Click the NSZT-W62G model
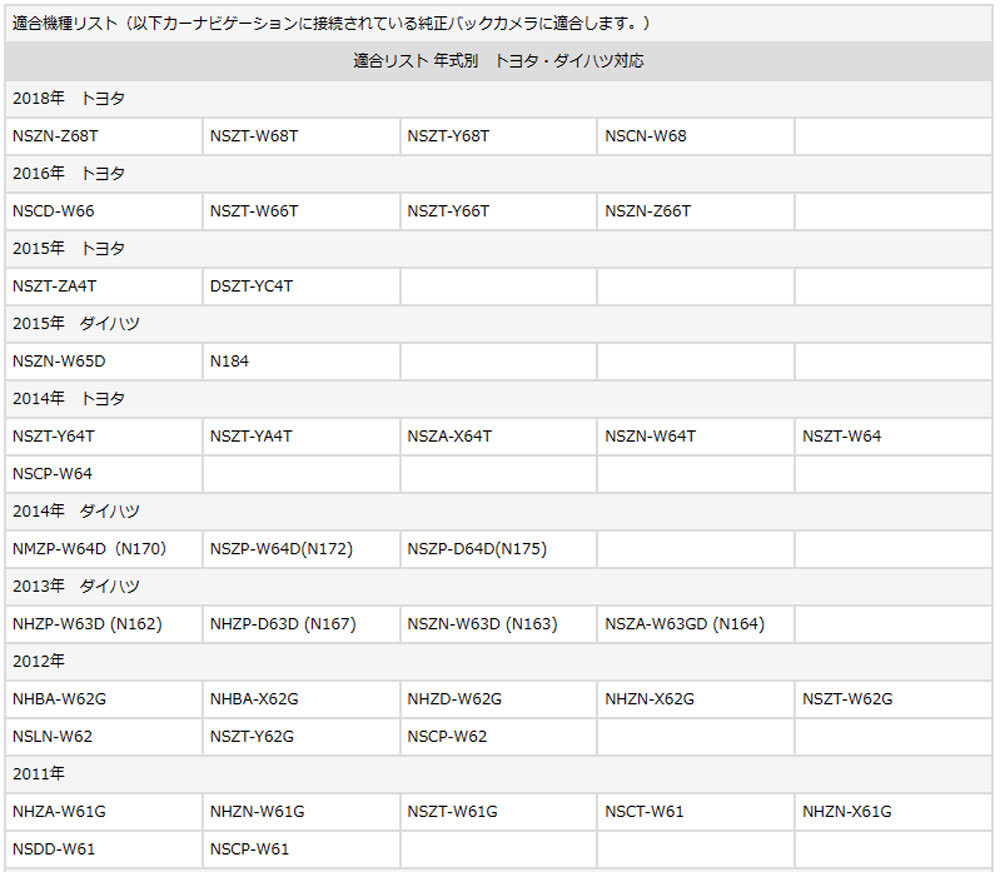This screenshot has height=872, width=1000. (893, 699)
